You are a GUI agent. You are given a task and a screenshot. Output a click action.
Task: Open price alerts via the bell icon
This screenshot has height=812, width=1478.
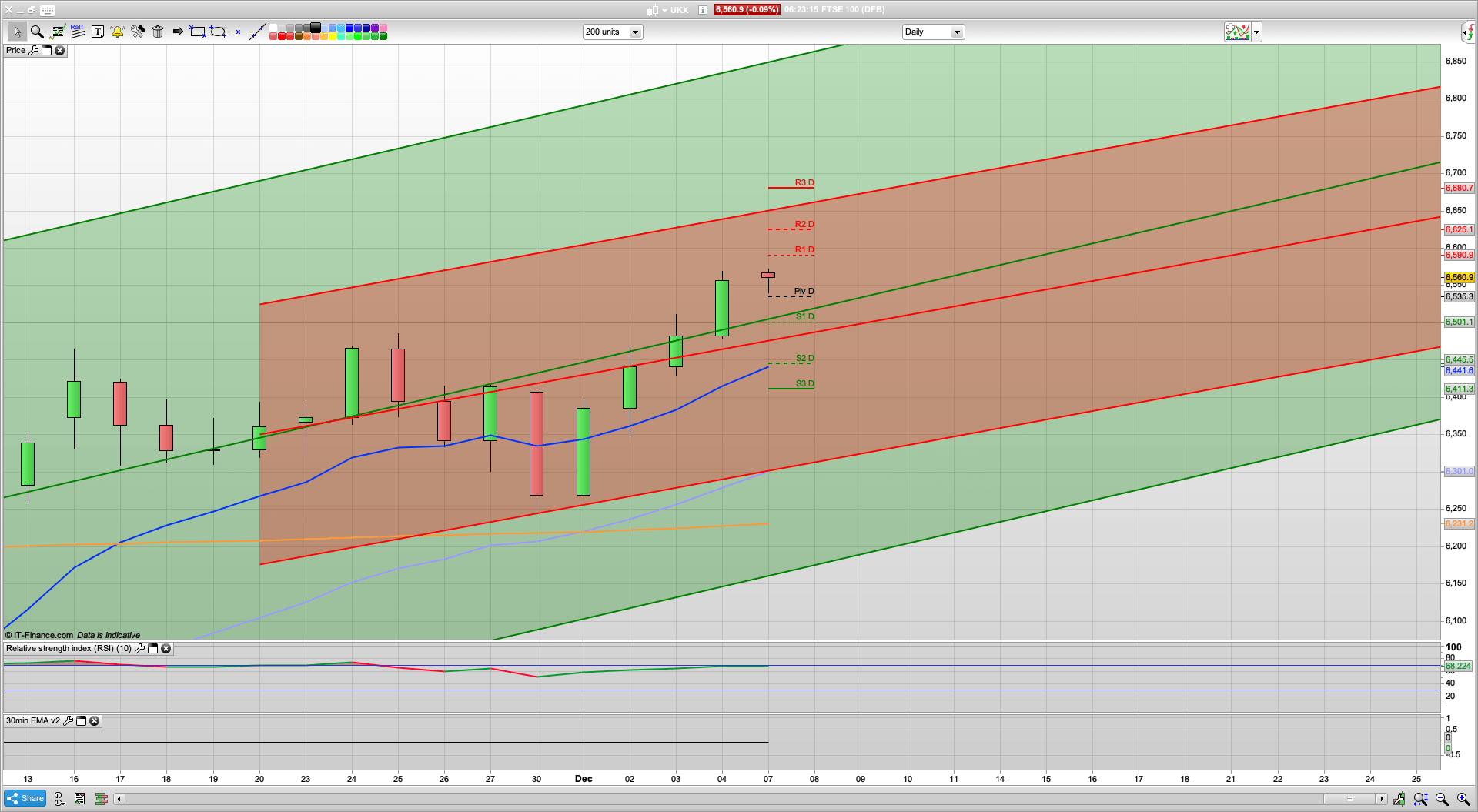click(x=117, y=32)
